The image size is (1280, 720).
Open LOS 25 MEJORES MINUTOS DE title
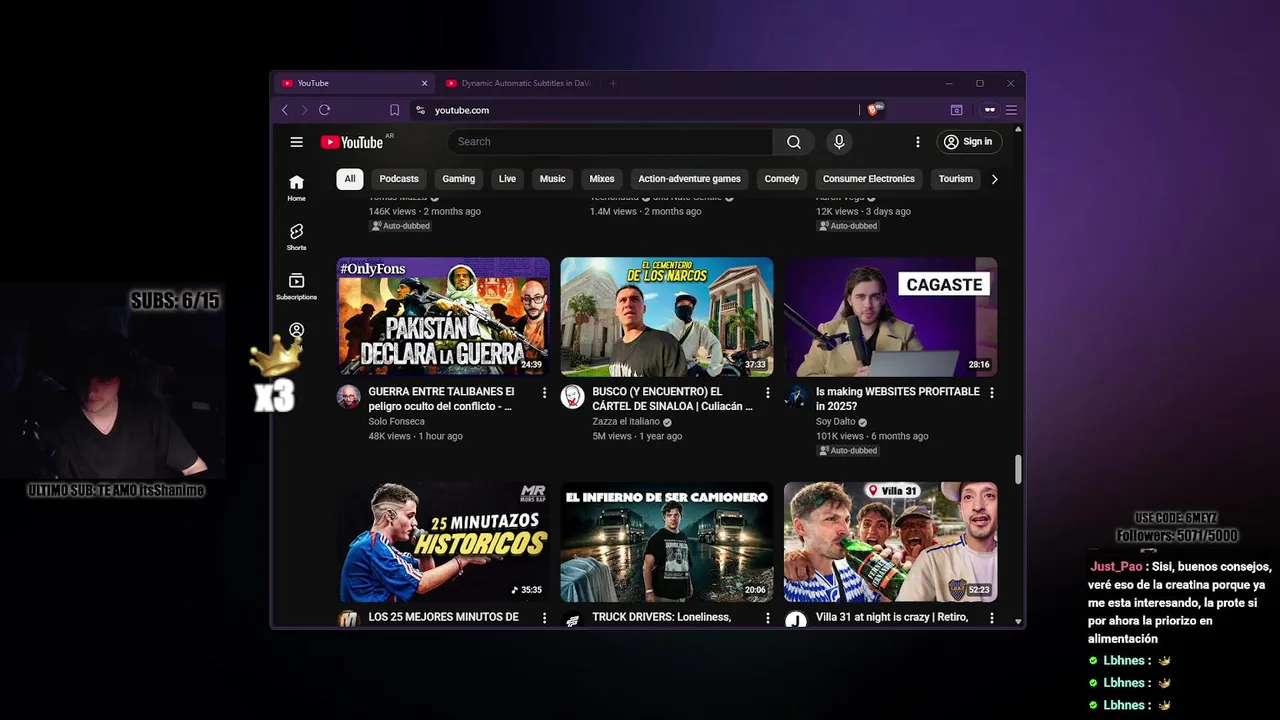pos(443,617)
